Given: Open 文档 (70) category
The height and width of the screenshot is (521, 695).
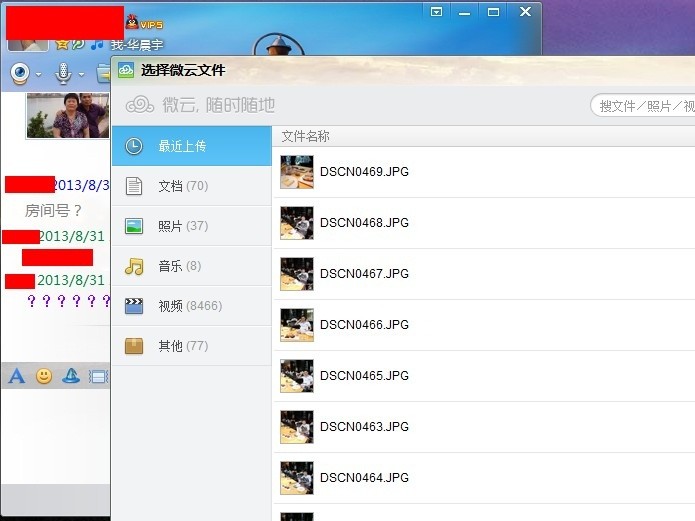Looking at the screenshot, I should click(x=191, y=186).
